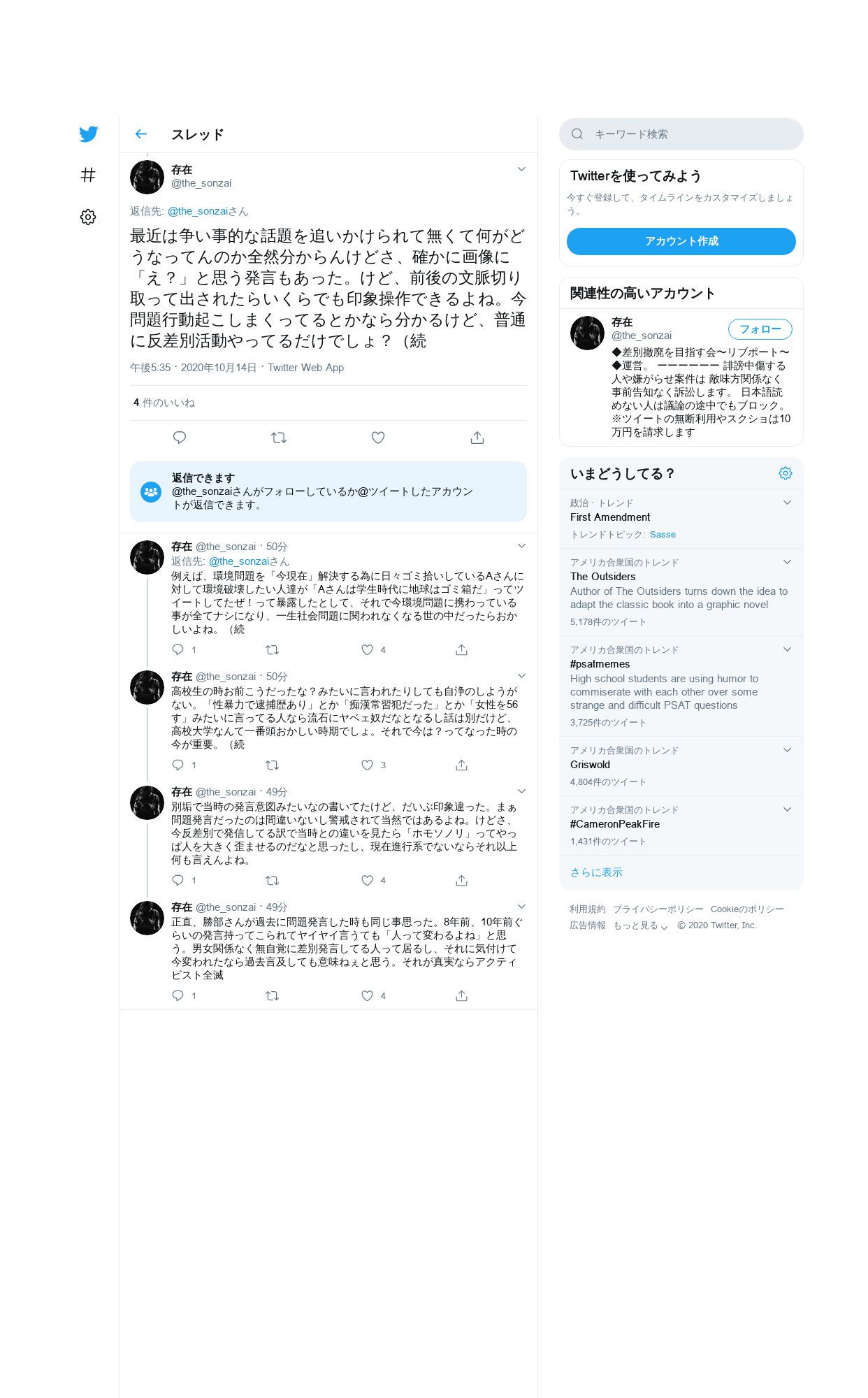Click アカウント作成 button
This screenshot has height=1398, width=868.
tap(681, 241)
